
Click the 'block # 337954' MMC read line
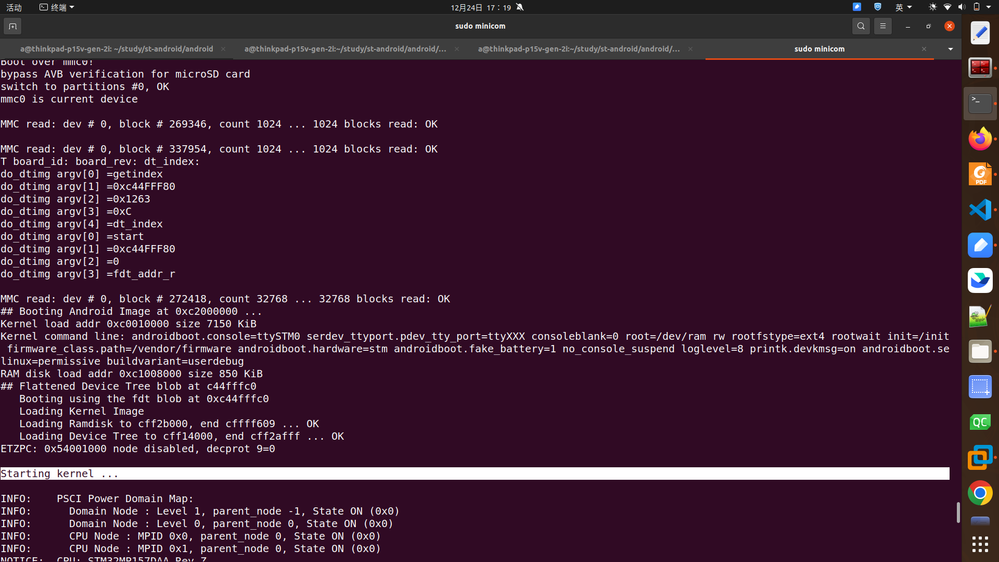click(x=219, y=148)
